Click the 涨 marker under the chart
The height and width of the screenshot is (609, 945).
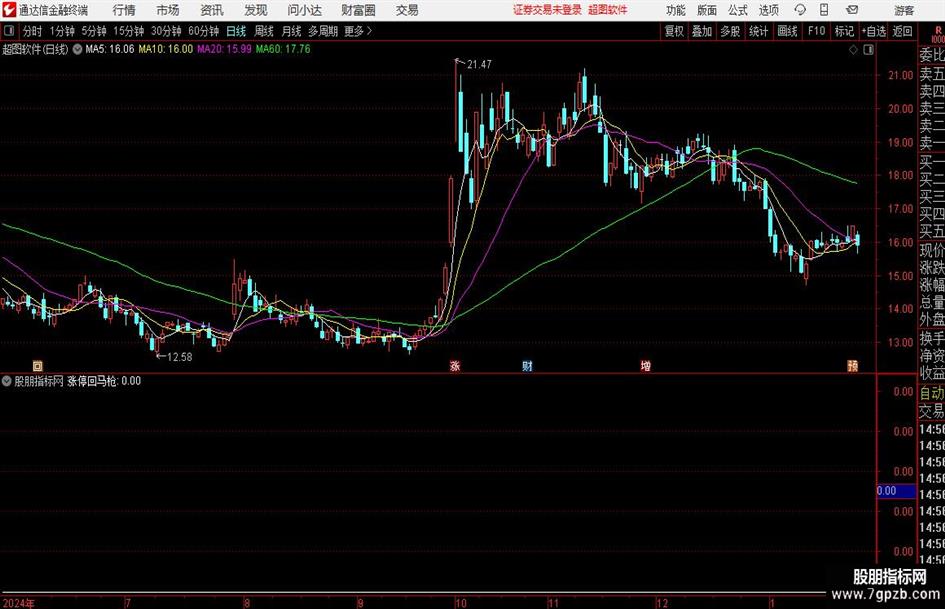click(455, 365)
